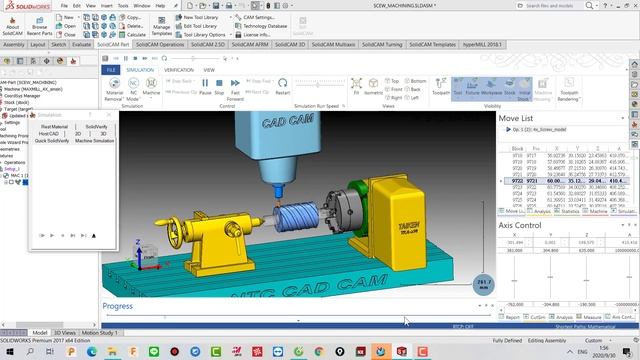Screen dimensions: 640x360
Task: Click the Windows Start button
Action: coord(9,351)
